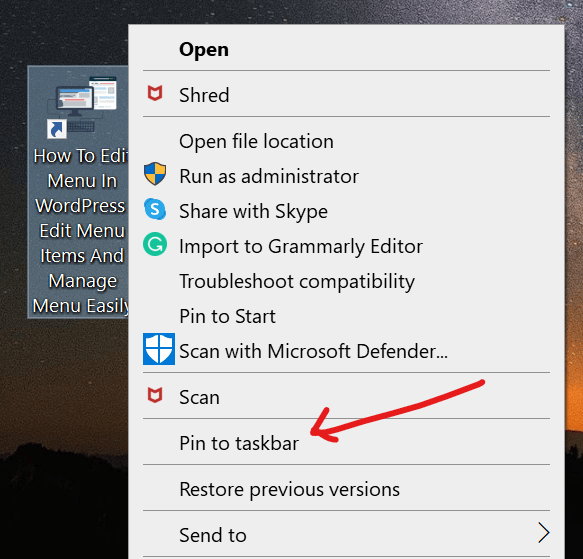The image size is (583, 559).
Task: Click the McAfee icon beside Scan
Action: (155, 395)
